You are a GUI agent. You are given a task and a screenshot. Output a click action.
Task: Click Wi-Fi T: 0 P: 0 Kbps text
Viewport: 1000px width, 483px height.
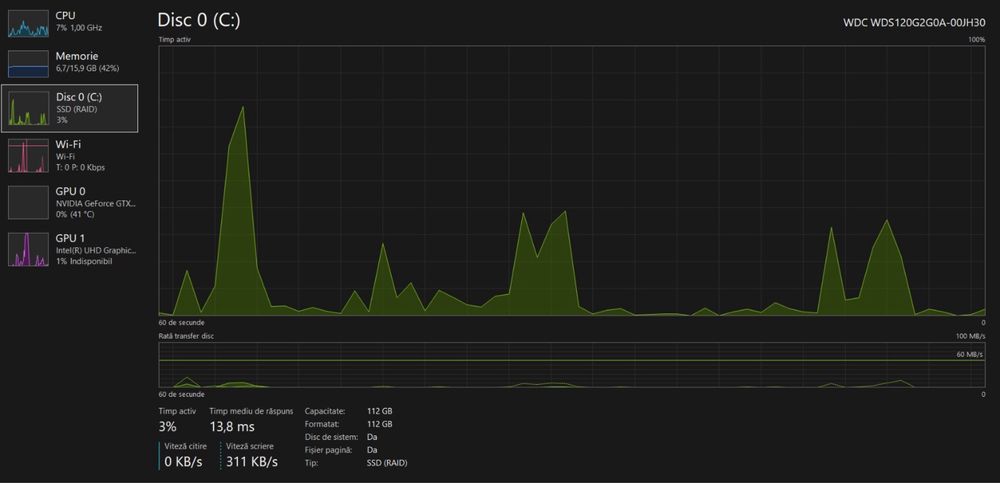[x=80, y=167]
